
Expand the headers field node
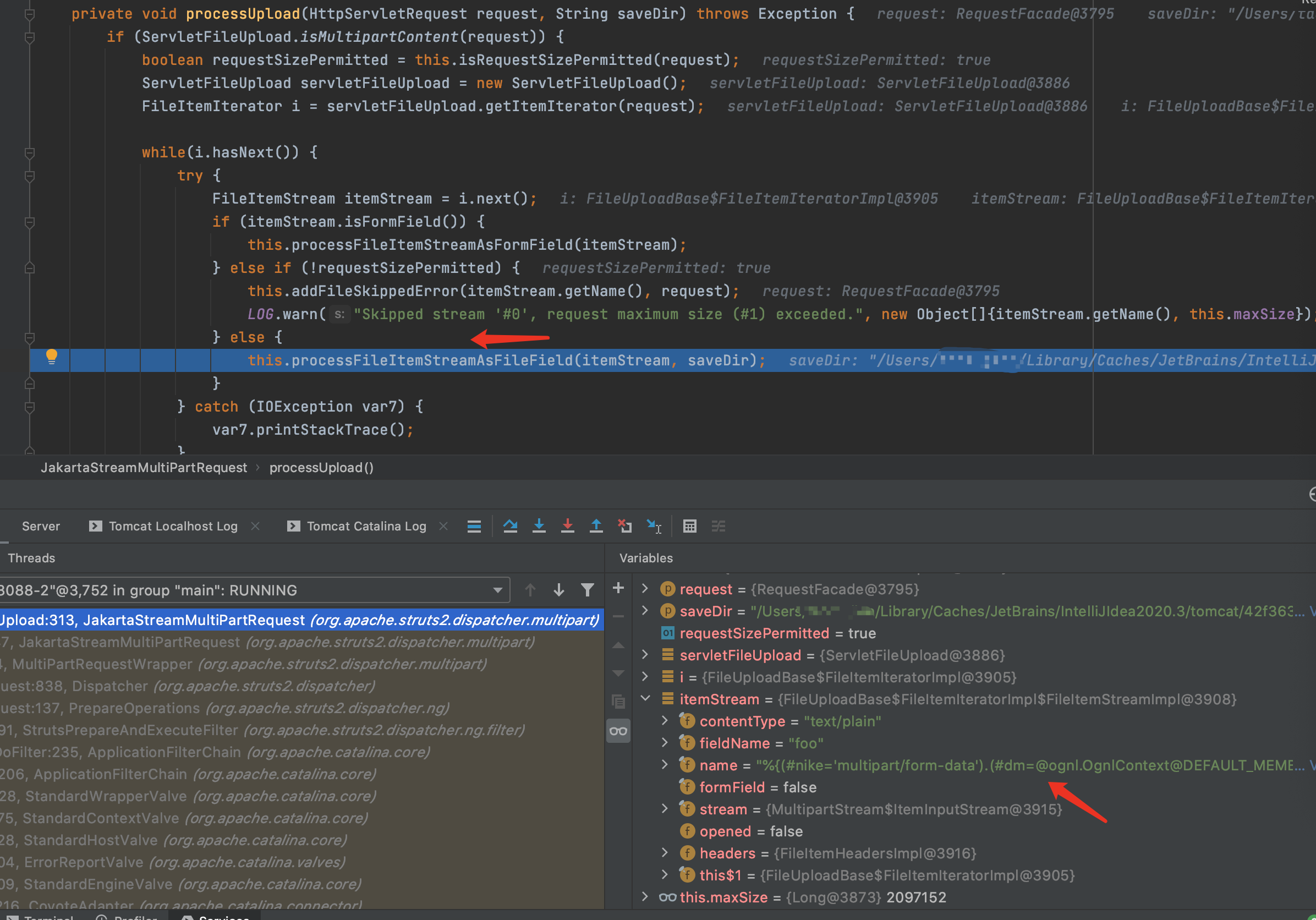click(x=664, y=852)
